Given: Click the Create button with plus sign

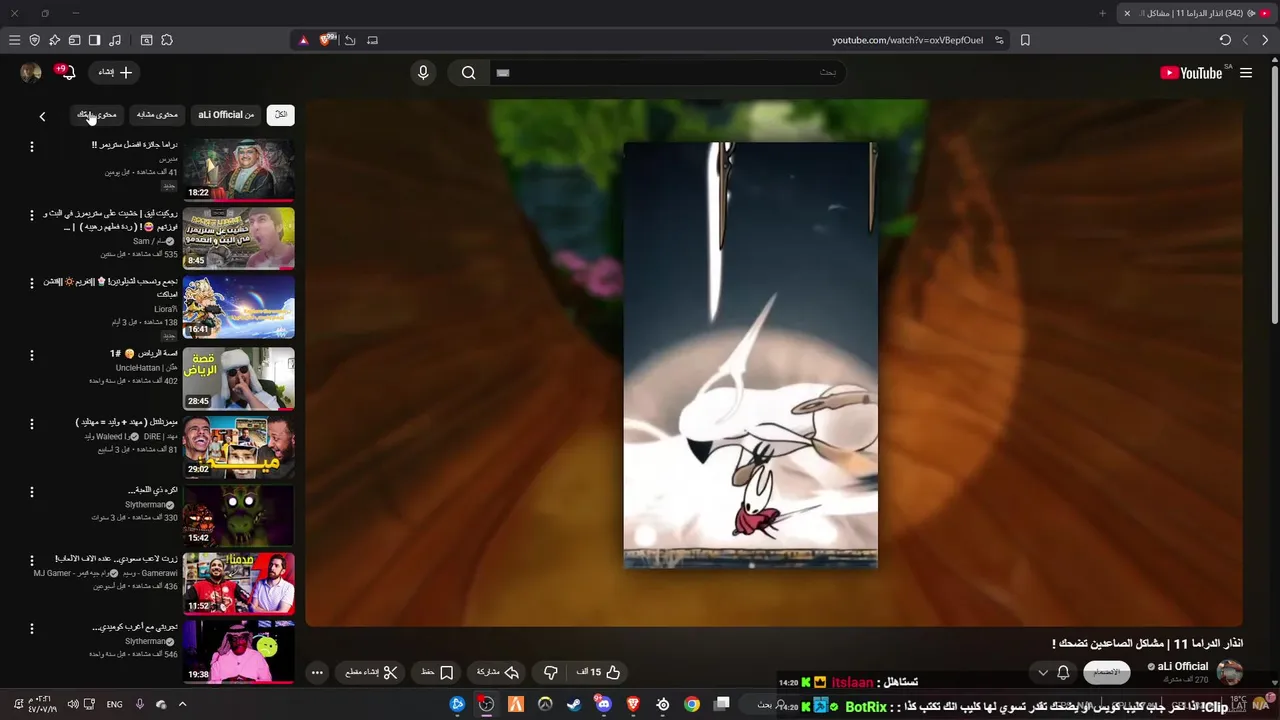Looking at the screenshot, I should point(115,72).
